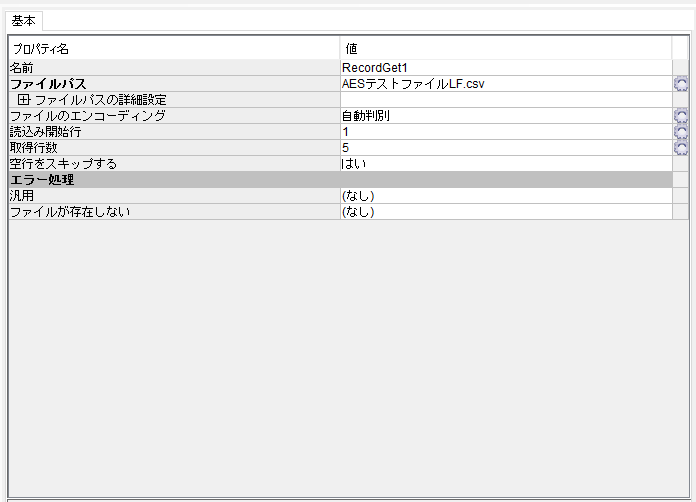Select the 名前 property label

pyautogui.click(x=21, y=68)
